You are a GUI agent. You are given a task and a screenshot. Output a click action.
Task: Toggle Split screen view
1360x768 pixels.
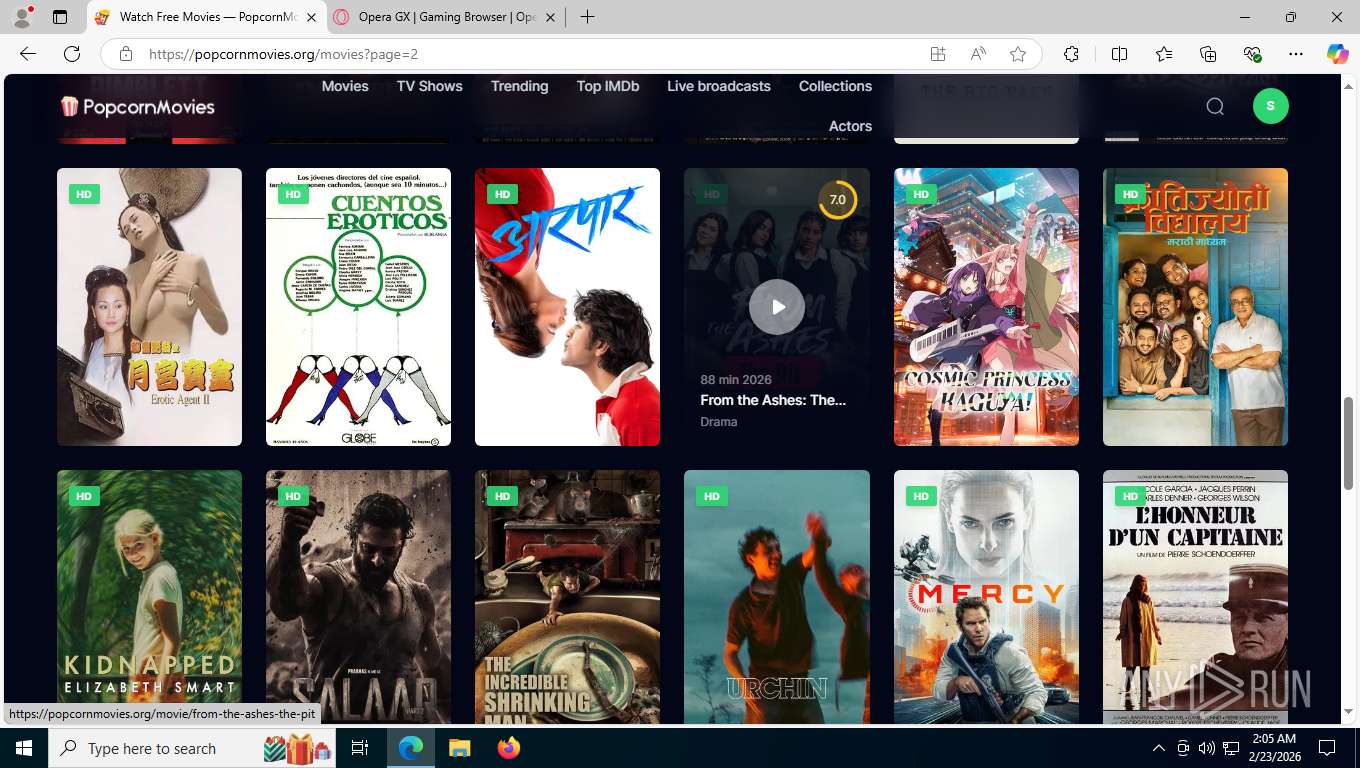(1120, 54)
